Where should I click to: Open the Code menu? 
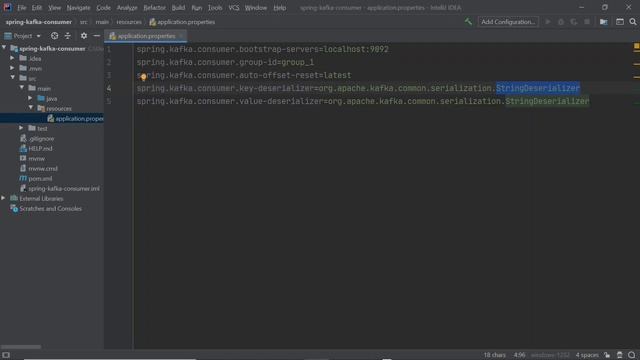(103, 8)
